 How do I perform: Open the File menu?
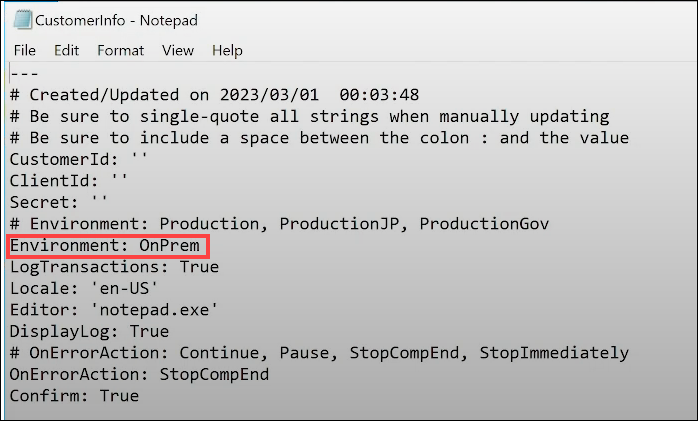(25, 50)
